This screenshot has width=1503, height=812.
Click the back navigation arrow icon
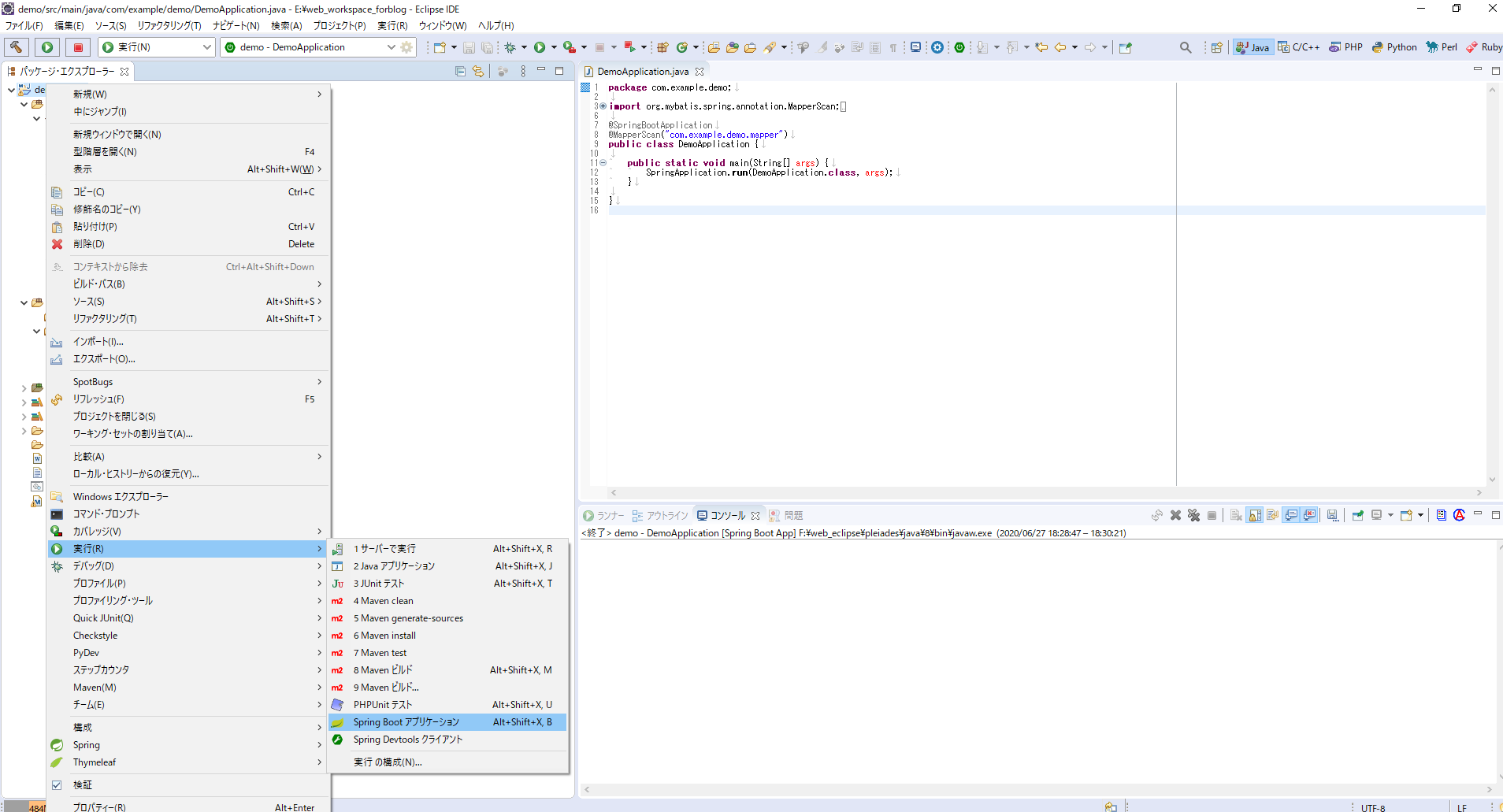(x=1060, y=47)
